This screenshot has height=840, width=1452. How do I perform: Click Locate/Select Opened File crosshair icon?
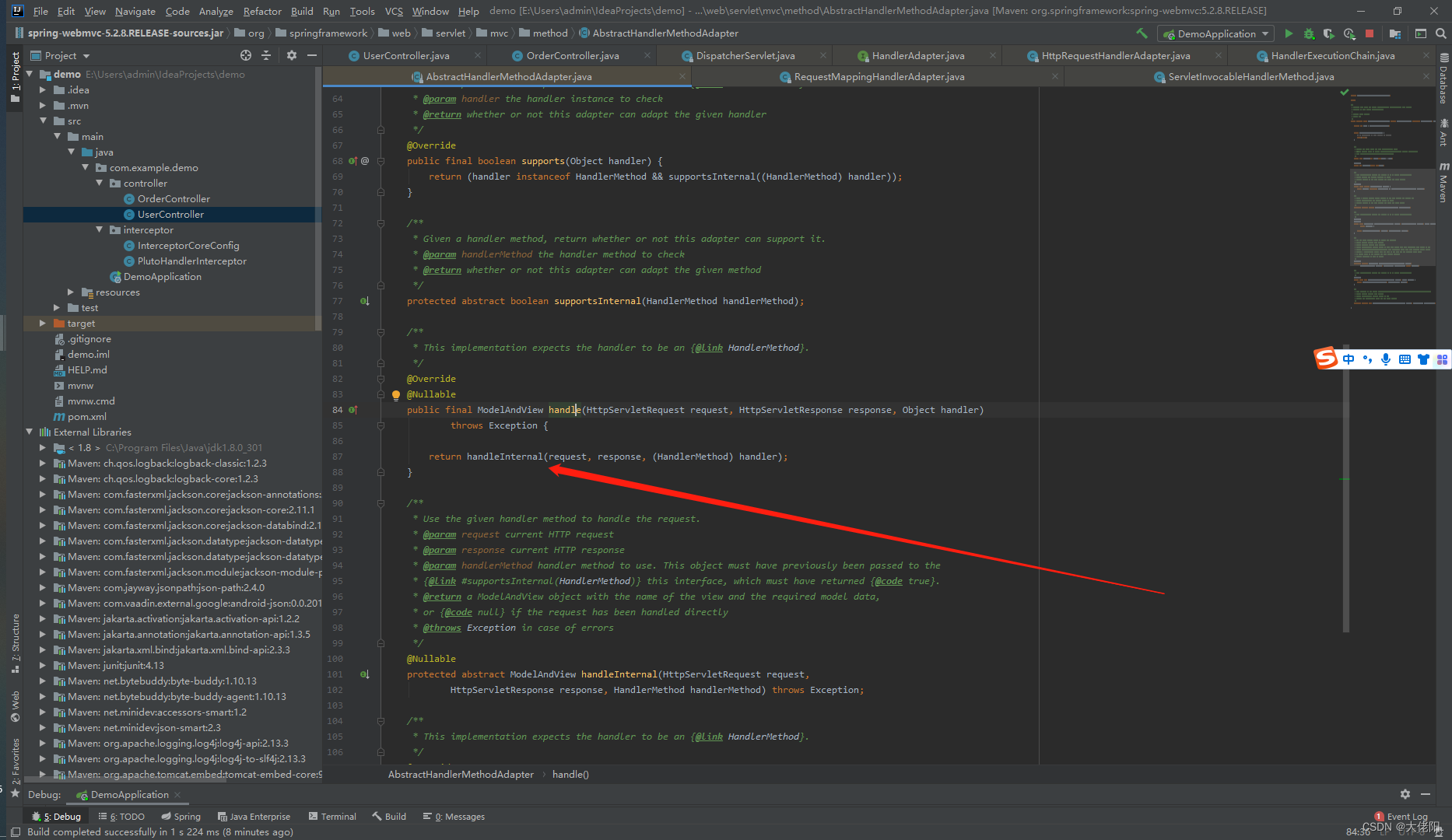246,55
